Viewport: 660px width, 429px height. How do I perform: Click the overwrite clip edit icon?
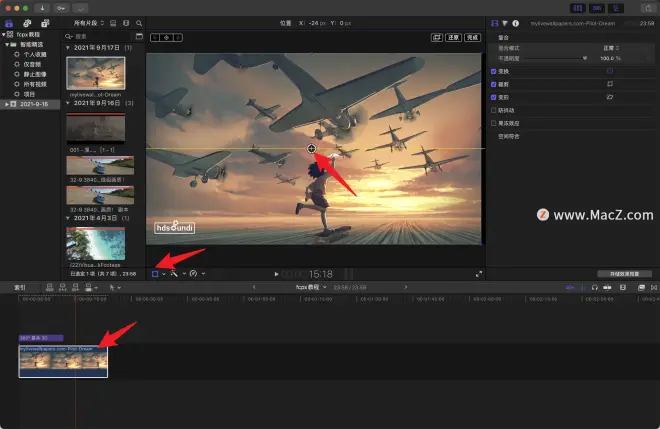coord(88,288)
